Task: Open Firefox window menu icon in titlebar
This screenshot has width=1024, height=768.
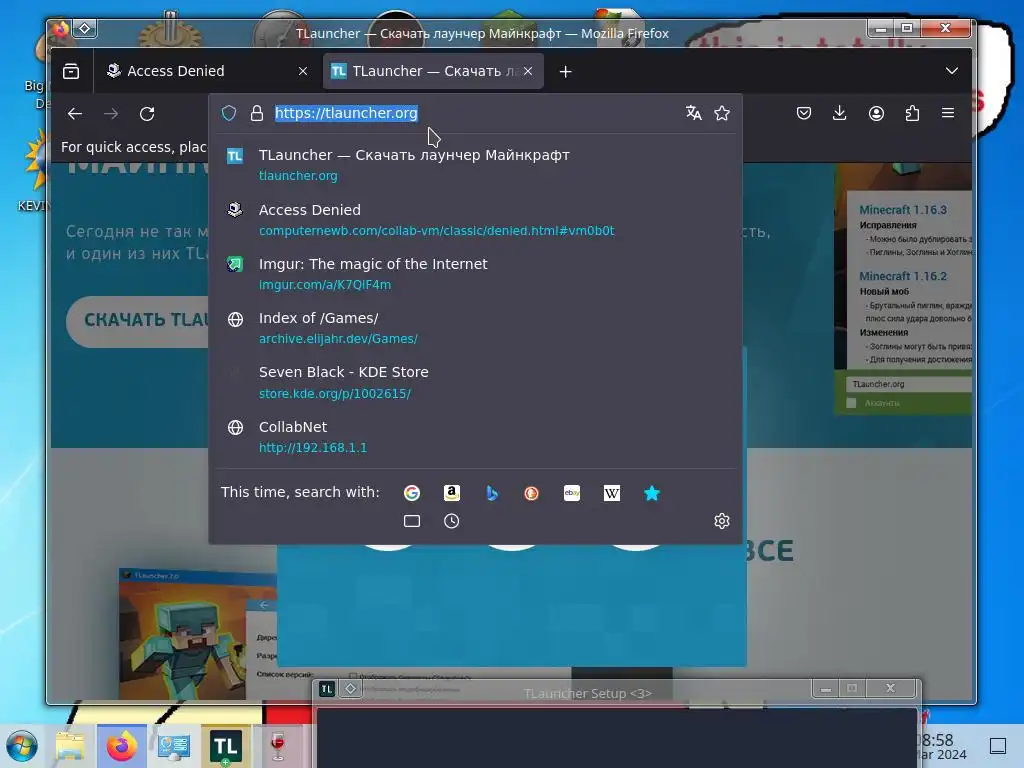Action: click(59, 29)
